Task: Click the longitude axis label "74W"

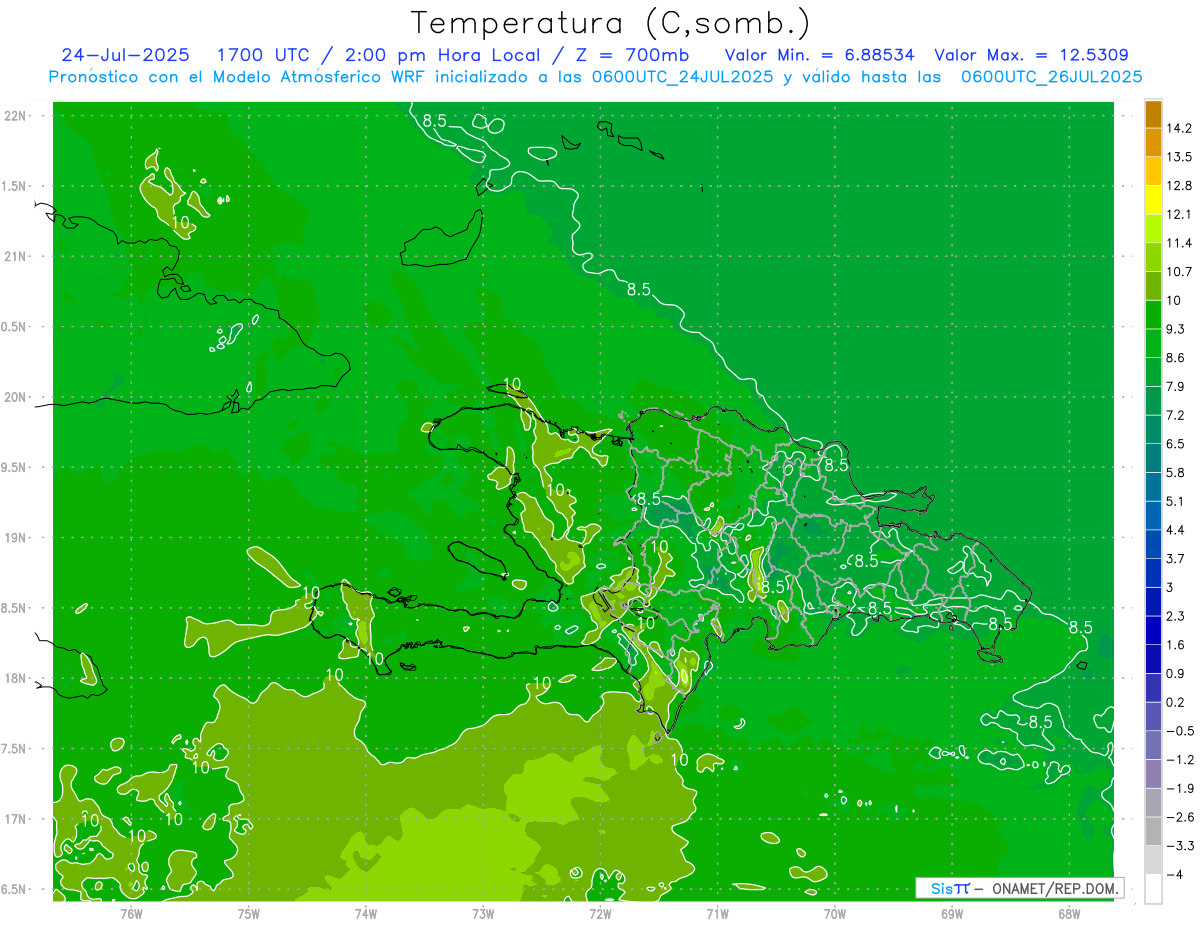Action: (366, 913)
